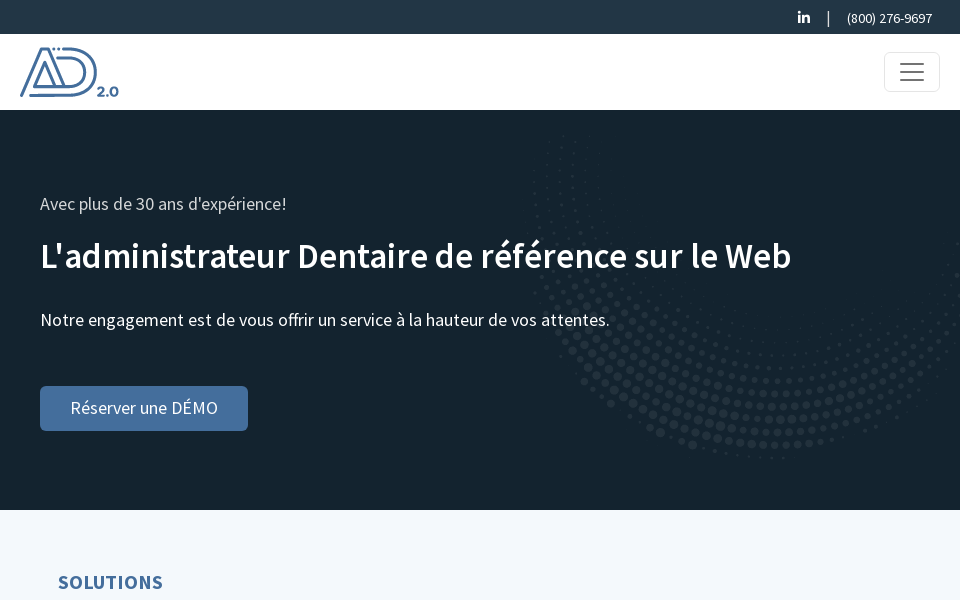Select the SOLUTIONS section heading
Viewport: 960px width, 600px height.
tap(110, 582)
